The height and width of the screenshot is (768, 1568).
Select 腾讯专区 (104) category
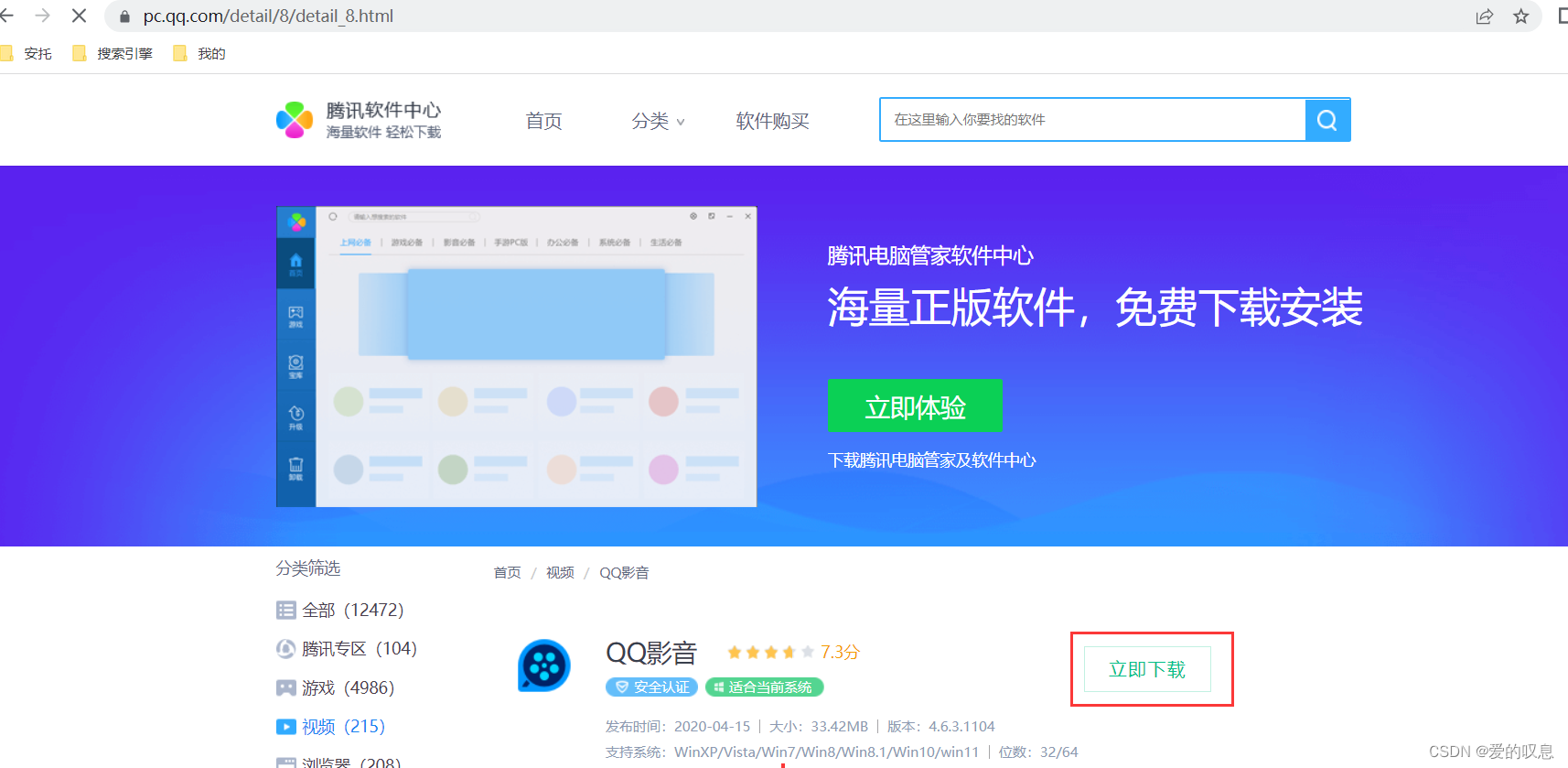click(347, 648)
